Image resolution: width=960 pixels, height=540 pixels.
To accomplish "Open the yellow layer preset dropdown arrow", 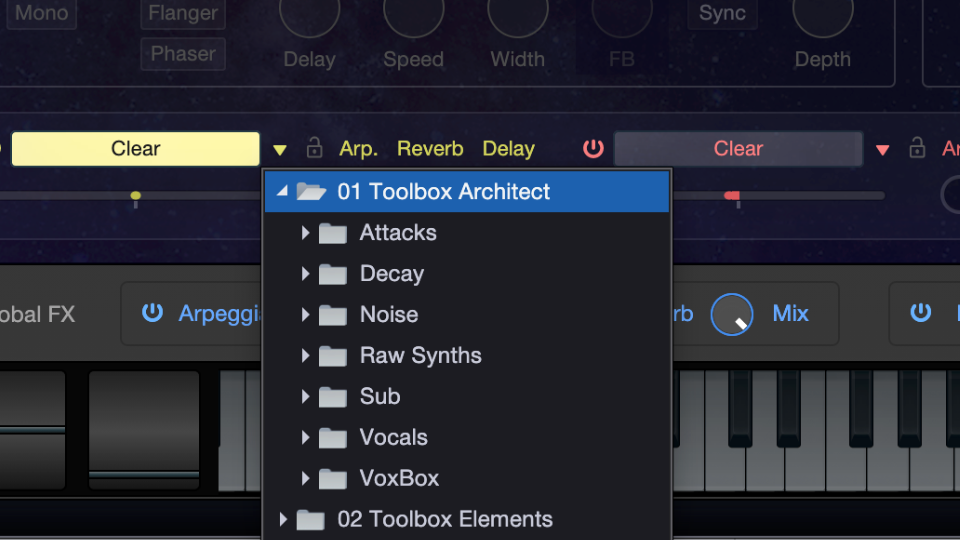I will tap(280, 150).
